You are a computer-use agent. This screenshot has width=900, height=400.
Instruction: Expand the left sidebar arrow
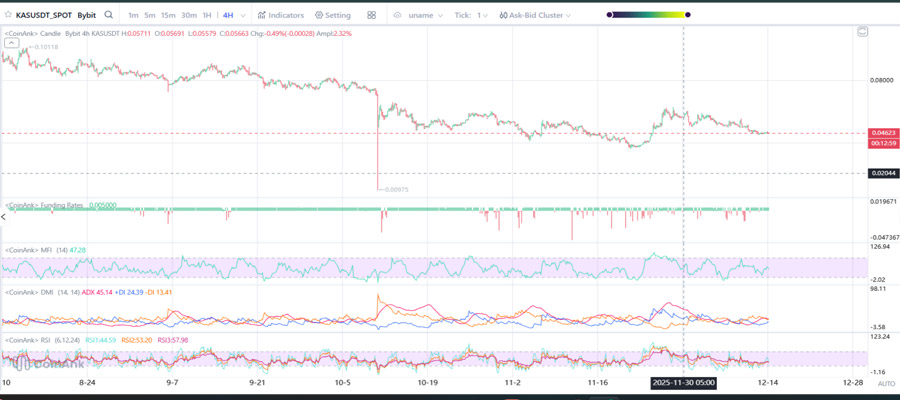[x=3, y=216]
